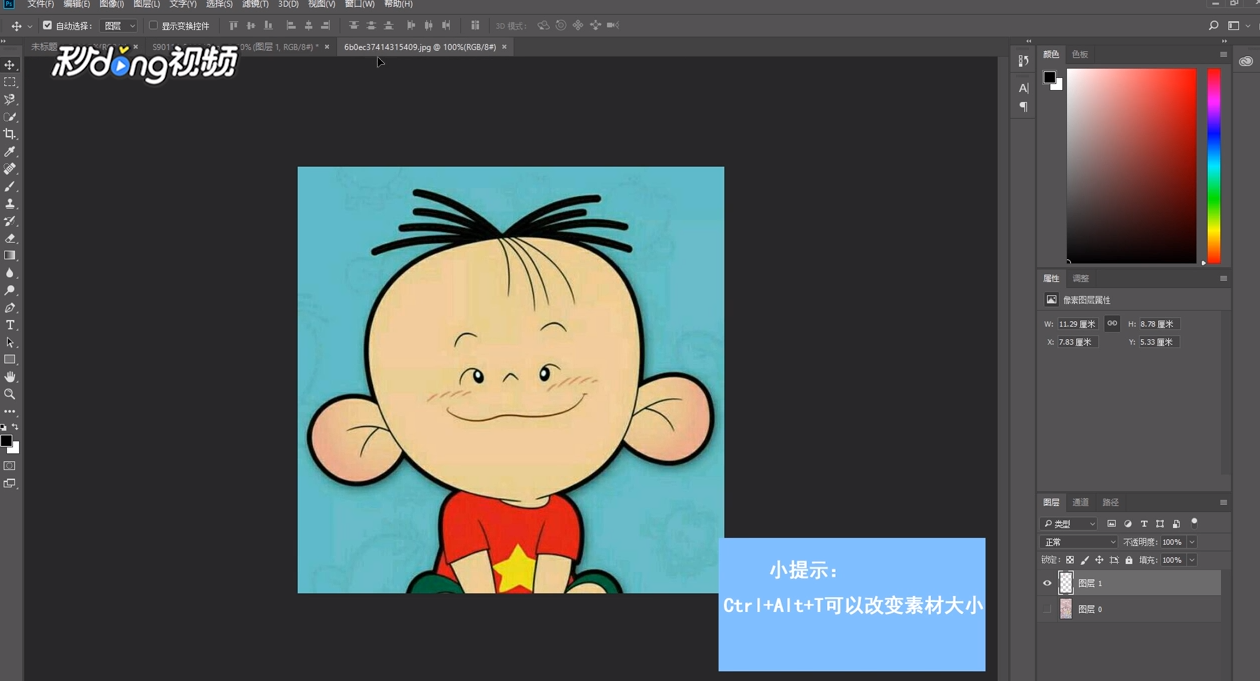Select the Rectangular Marquee tool
This screenshot has height=681, width=1260.
10,82
